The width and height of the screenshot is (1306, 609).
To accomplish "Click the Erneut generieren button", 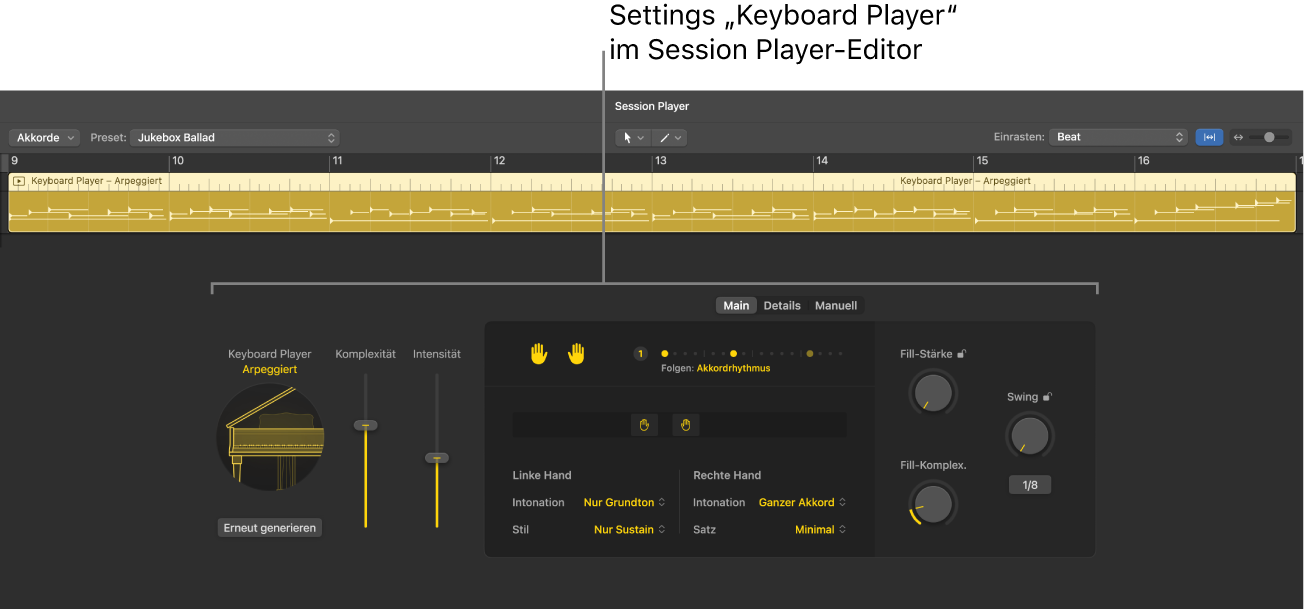I will 269,527.
